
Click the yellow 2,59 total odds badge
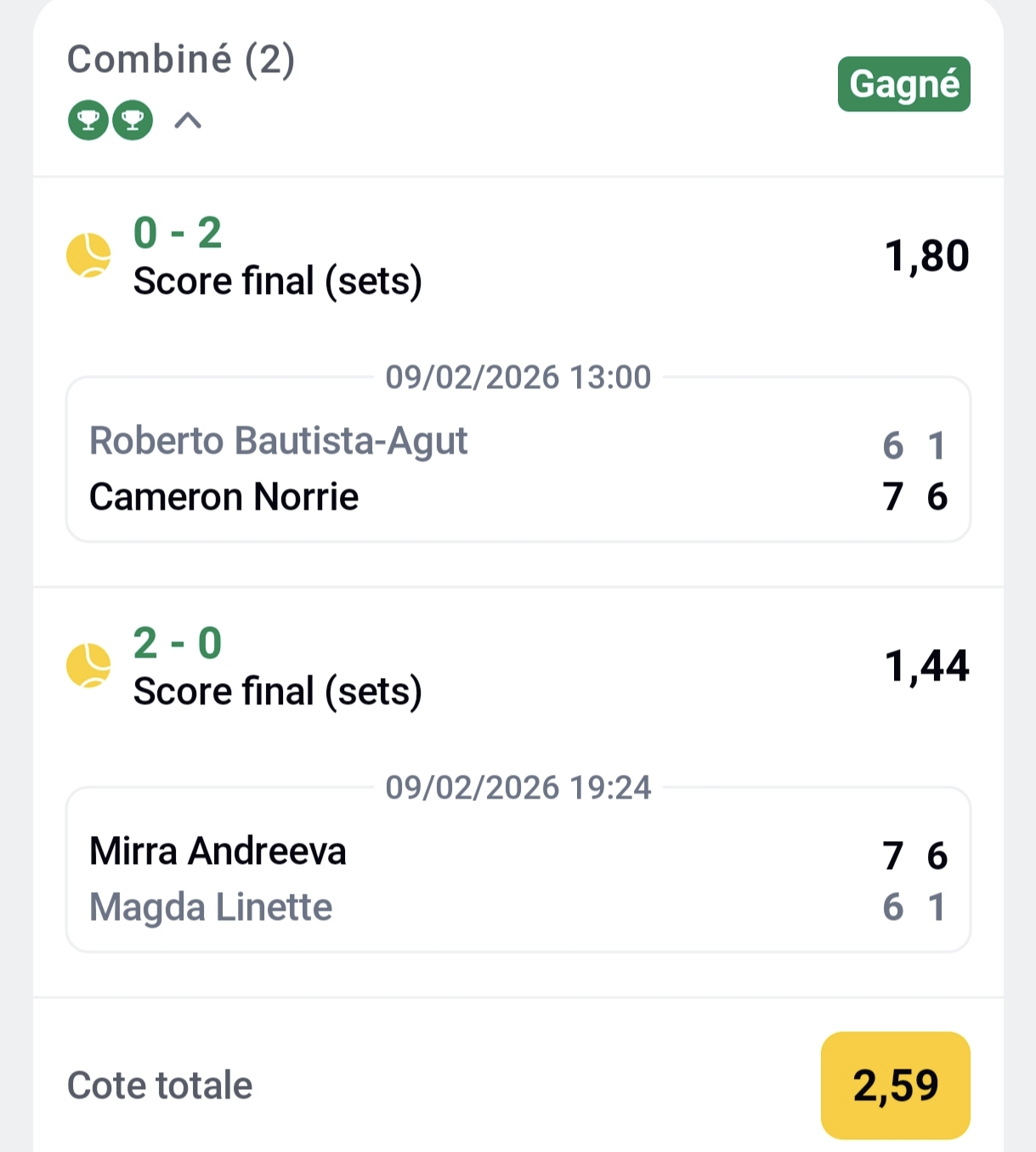click(x=895, y=1085)
